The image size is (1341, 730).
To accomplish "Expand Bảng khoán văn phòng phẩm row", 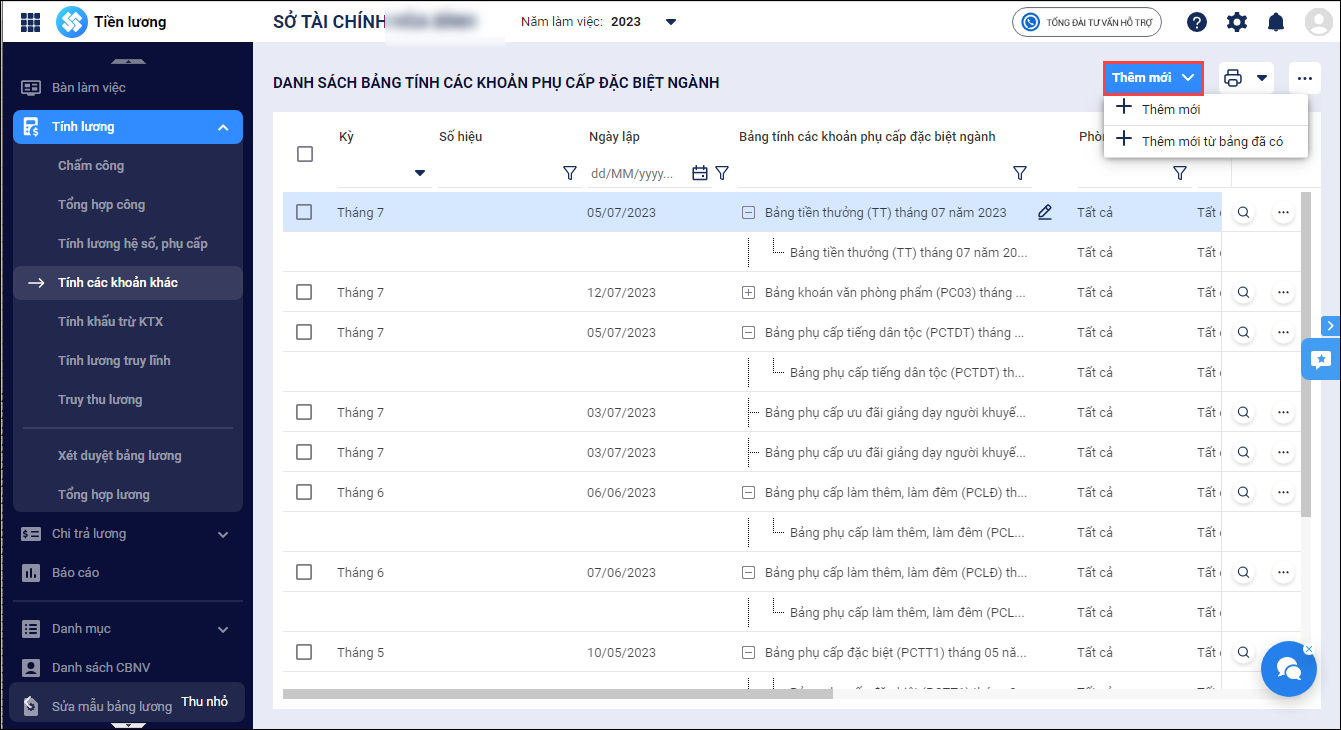I will 748,293.
